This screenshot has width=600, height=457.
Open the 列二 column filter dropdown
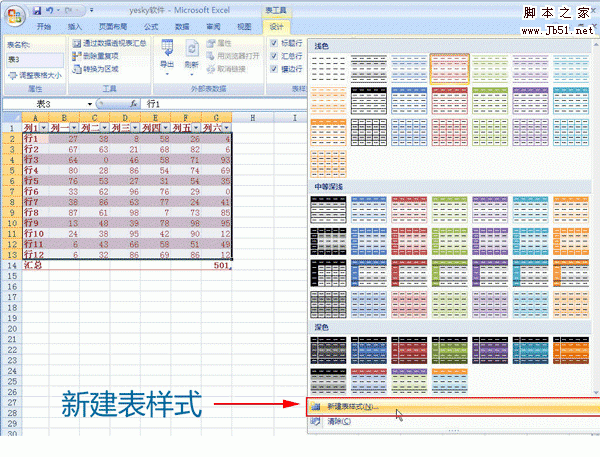click(x=104, y=127)
